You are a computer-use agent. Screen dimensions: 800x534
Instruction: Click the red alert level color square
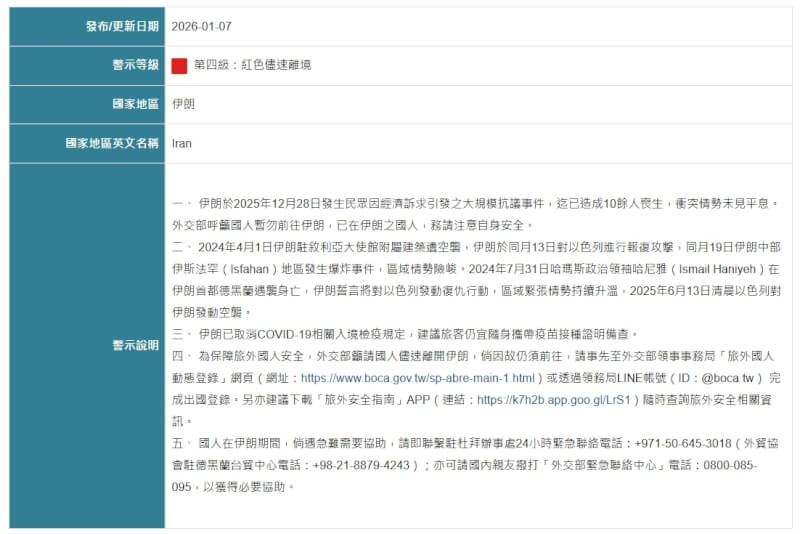[180, 65]
